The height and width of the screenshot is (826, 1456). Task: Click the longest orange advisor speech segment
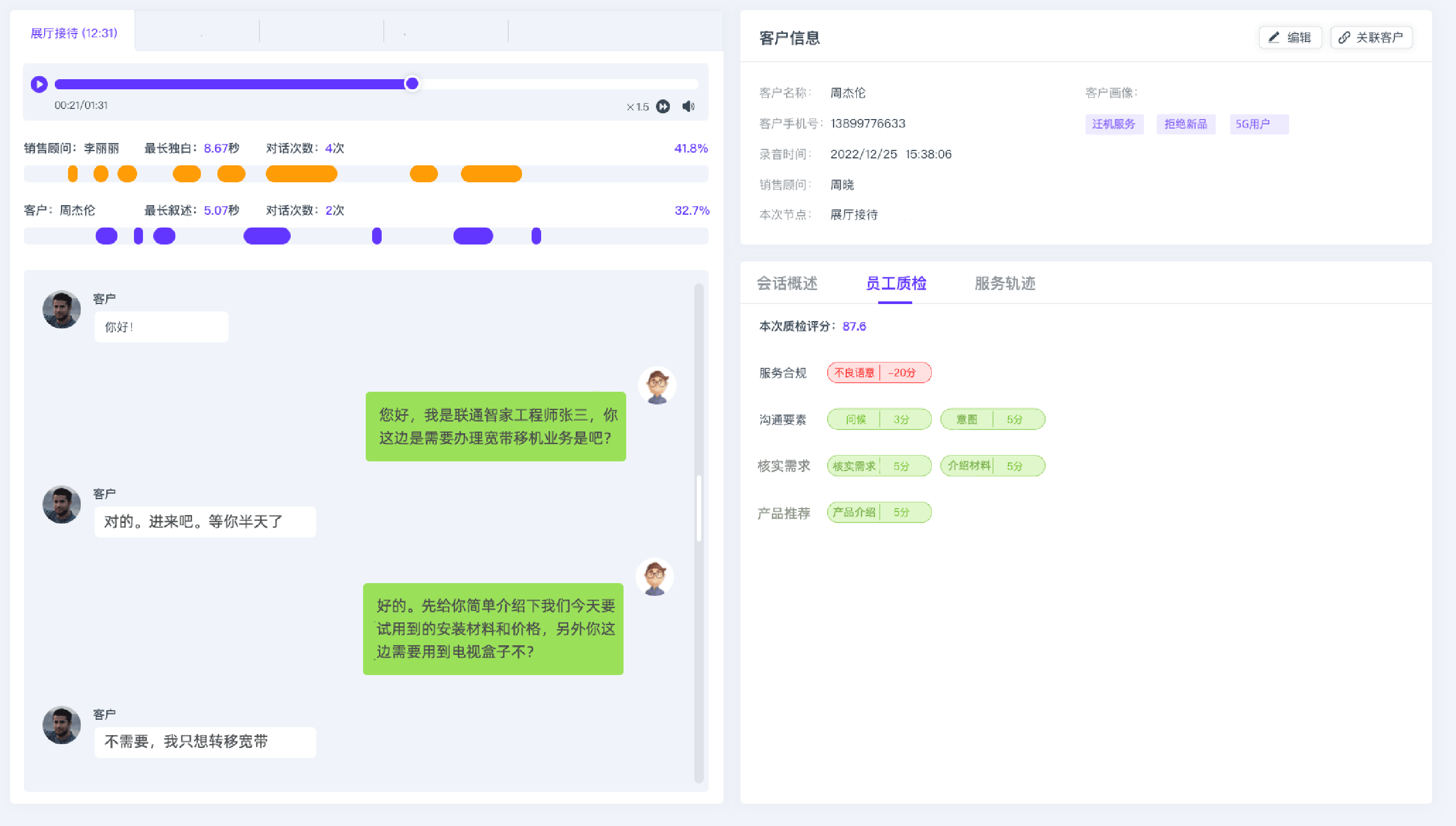coord(301,174)
